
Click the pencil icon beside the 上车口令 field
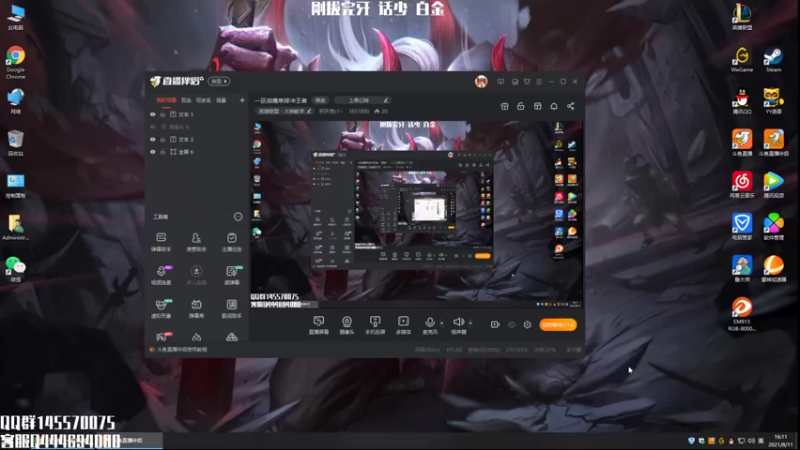(x=386, y=100)
